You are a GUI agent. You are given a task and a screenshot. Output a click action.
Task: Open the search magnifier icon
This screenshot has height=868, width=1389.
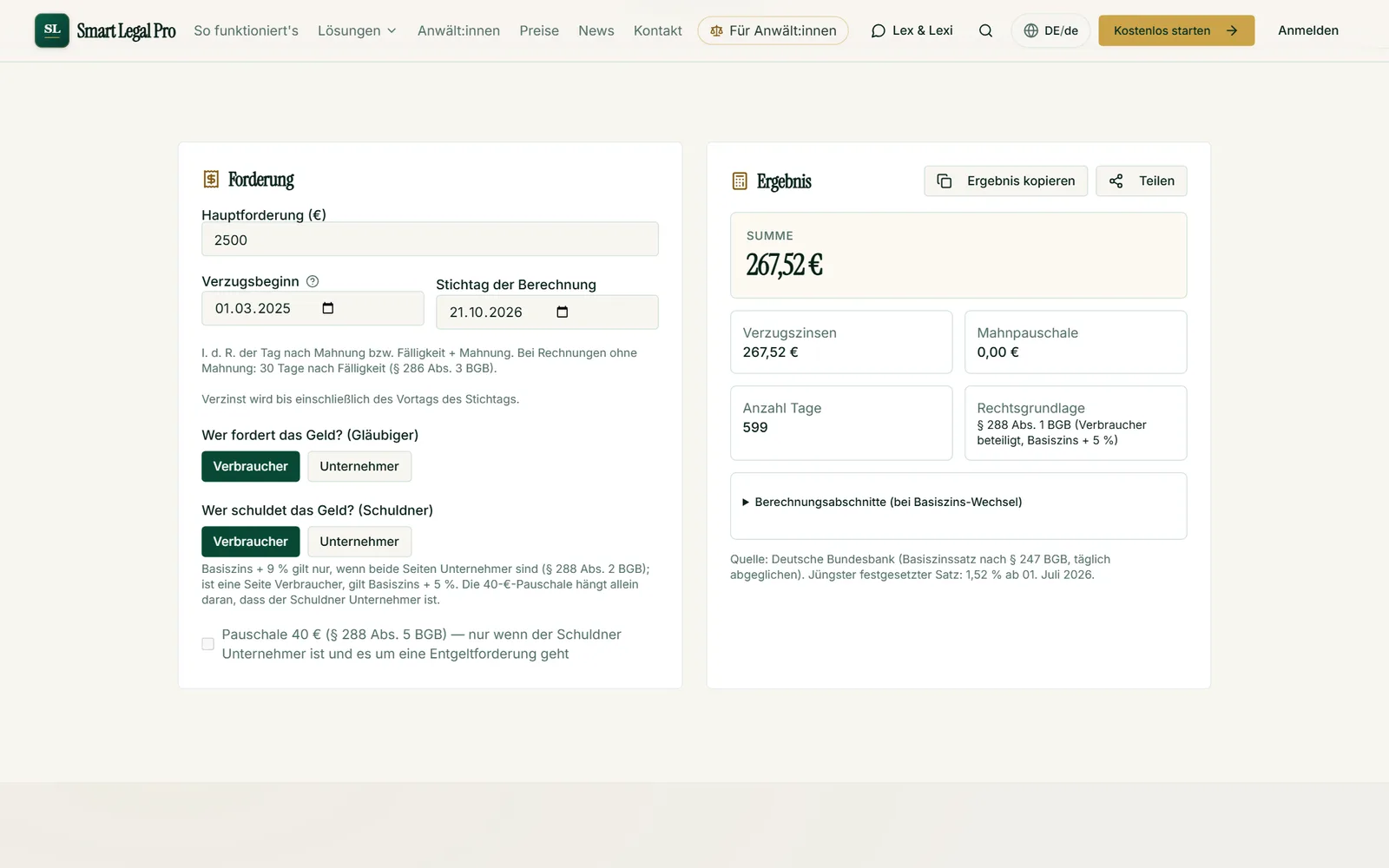tap(985, 30)
